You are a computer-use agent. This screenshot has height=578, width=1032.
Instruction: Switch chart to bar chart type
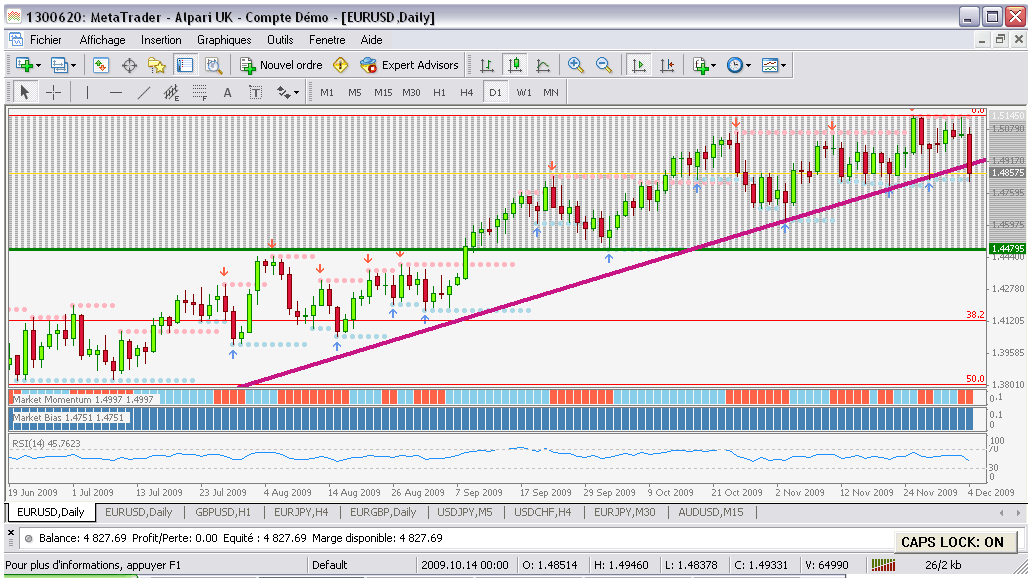point(486,65)
